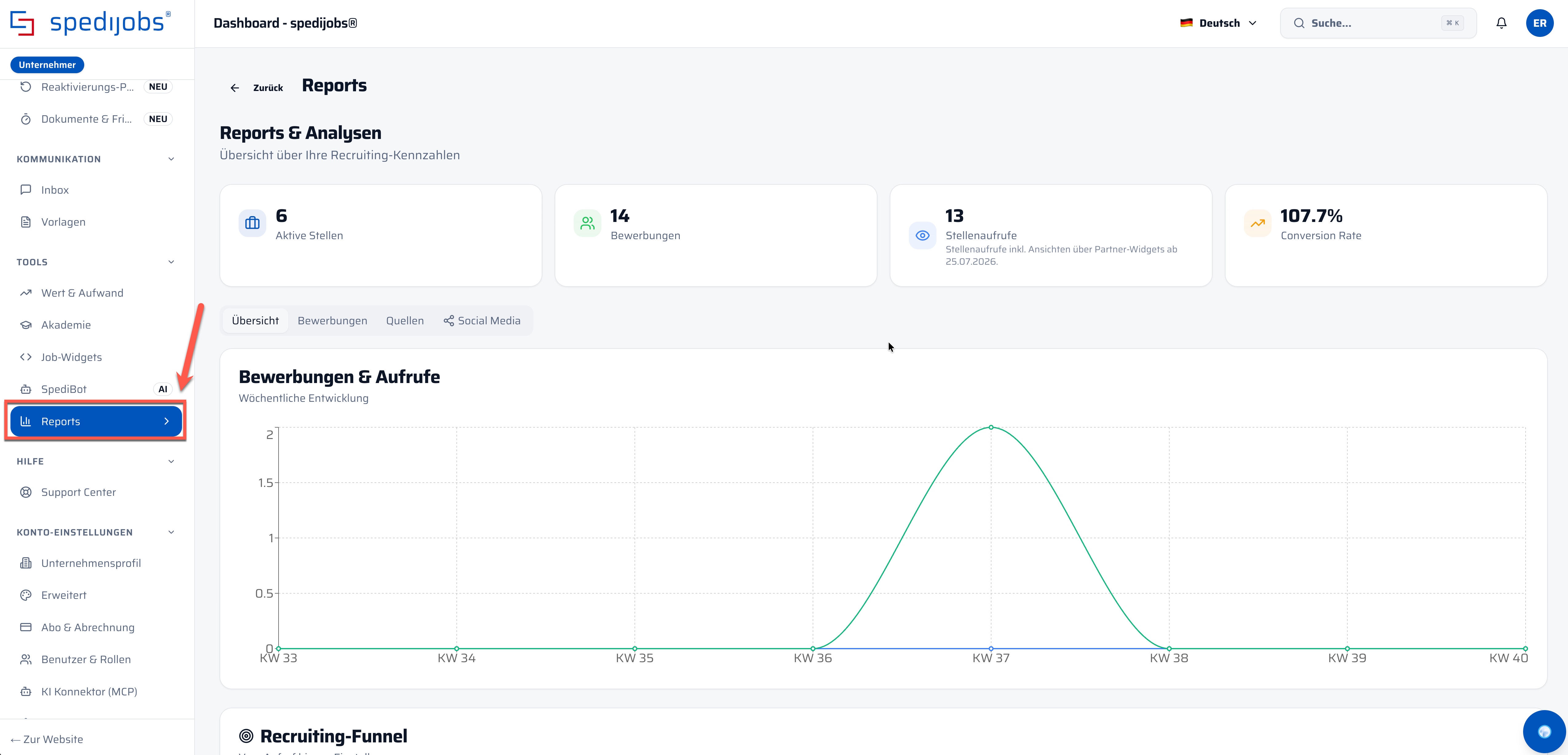Collapse the HILFE section
The height and width of the screenshot is (755, 1568).
coord(96,461)
